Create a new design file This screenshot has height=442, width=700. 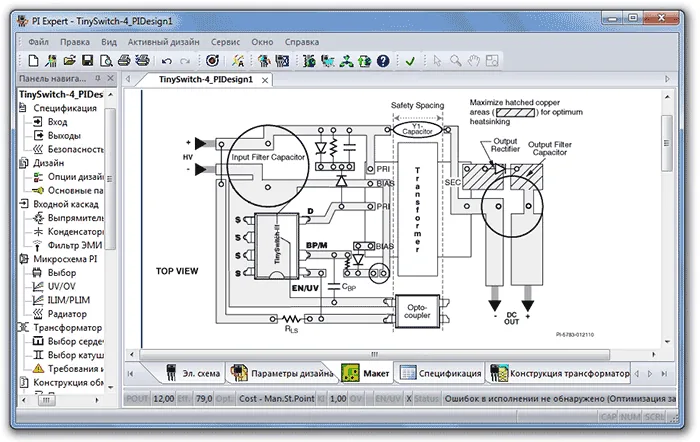(33, 61)
